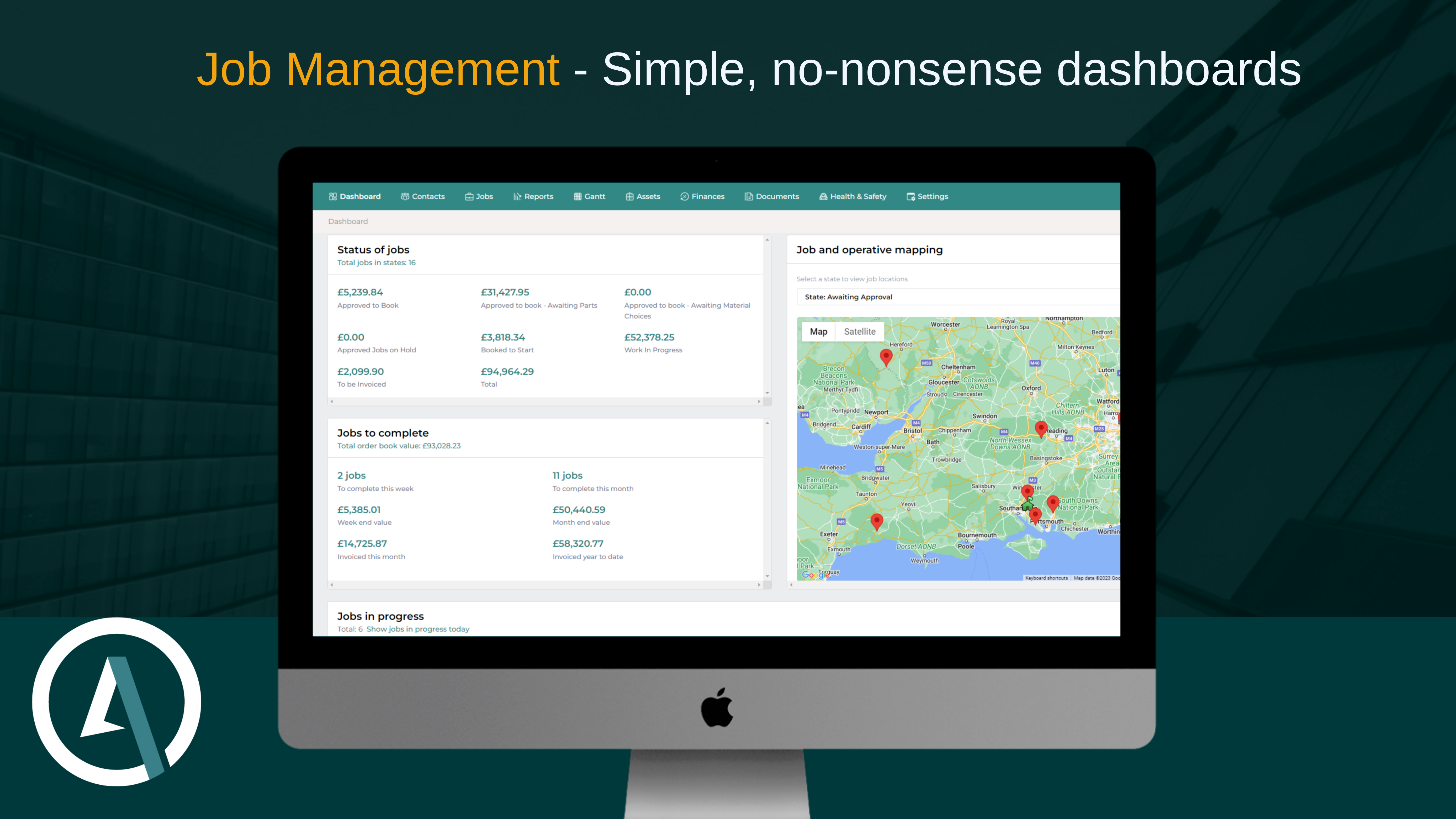Switch back to Map view
Image resolution: width=1456 pixels, height=819 pixels.
tap(818, 331)
